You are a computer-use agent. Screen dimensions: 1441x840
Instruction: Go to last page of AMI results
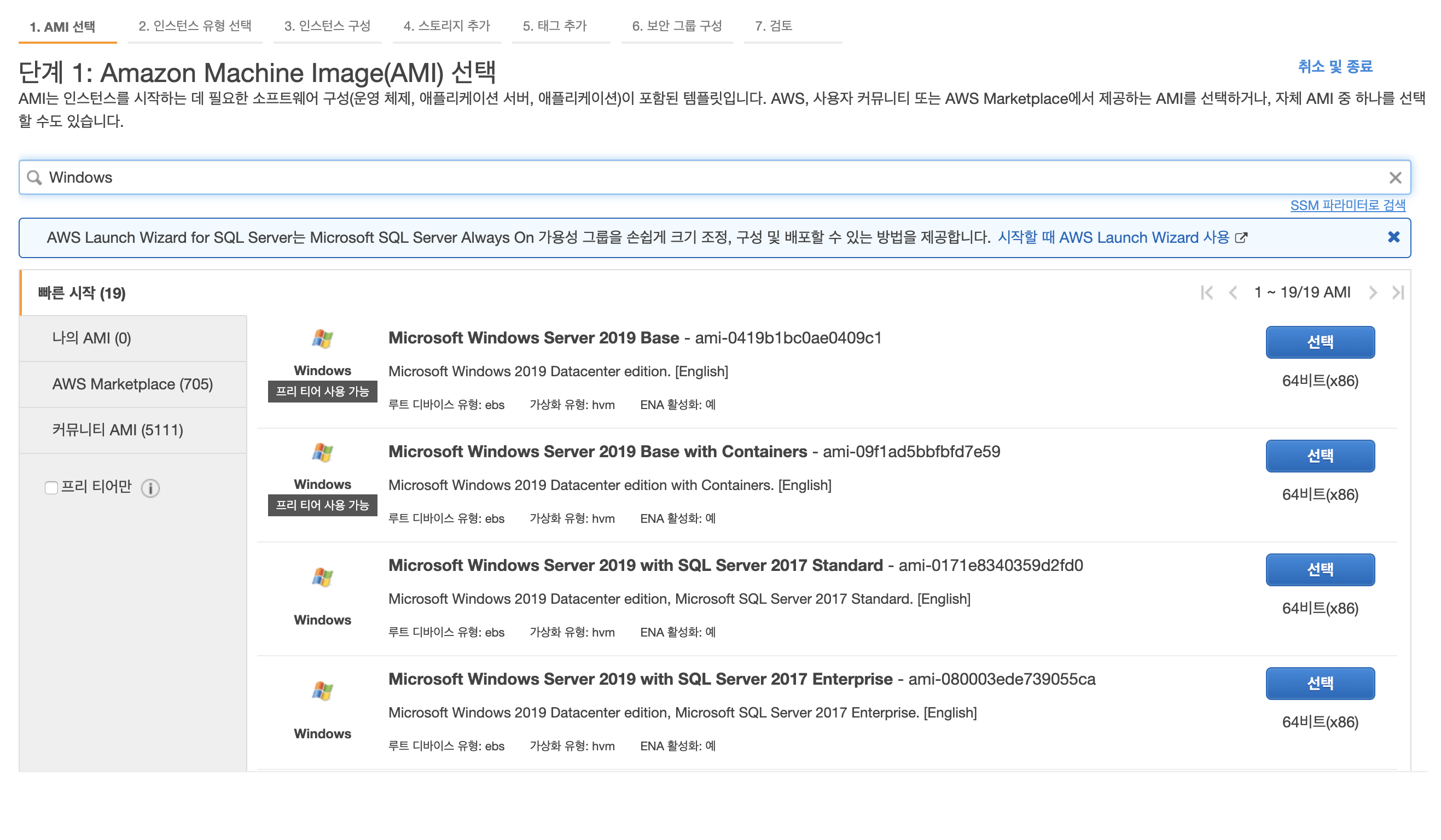(x=1398, y=293)
